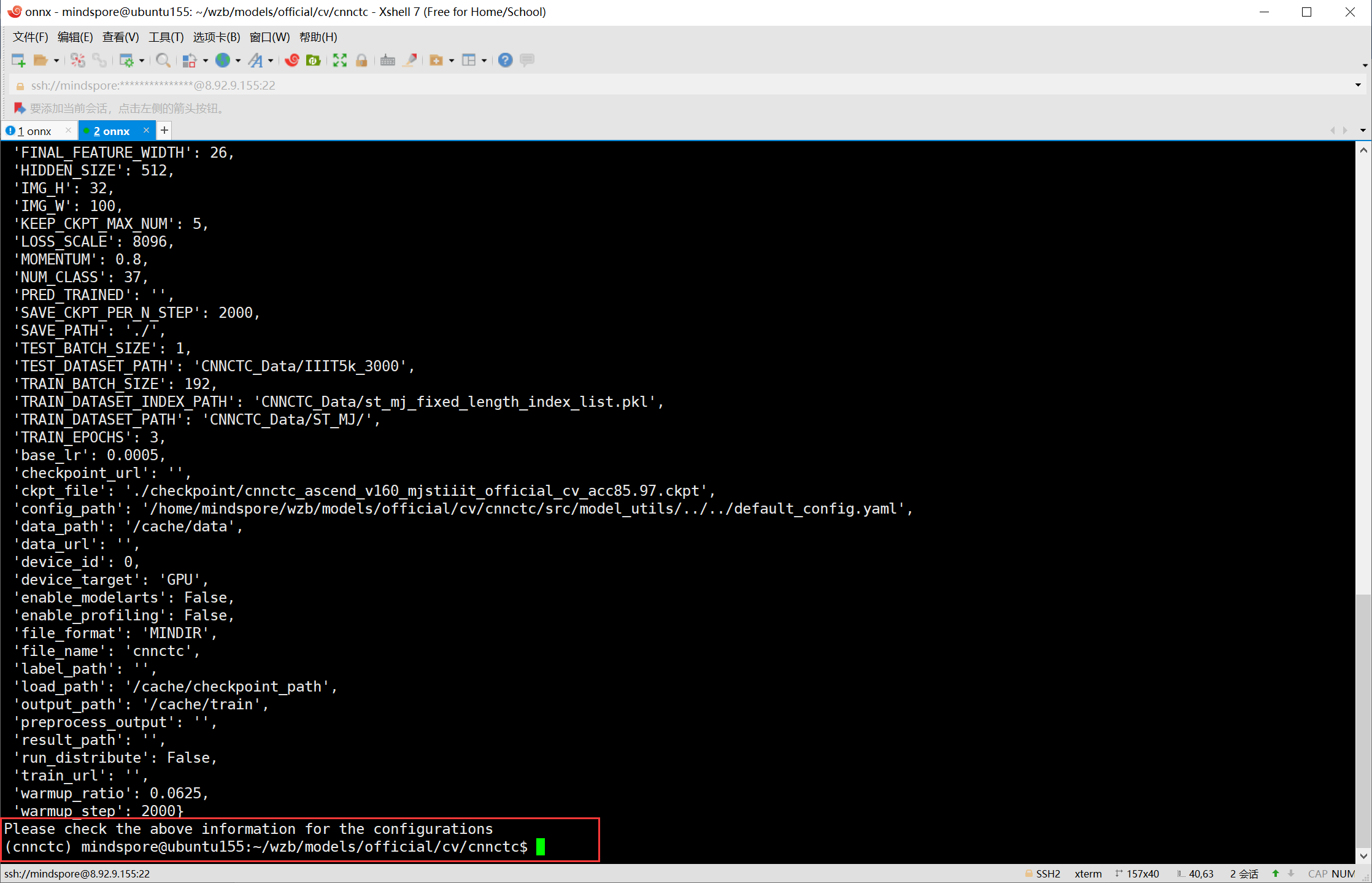Image resolution: width=1372 pixels, height=883 pixels.
Task: Open the 选项卡(B) menu
Action: (x=217, y=37)
